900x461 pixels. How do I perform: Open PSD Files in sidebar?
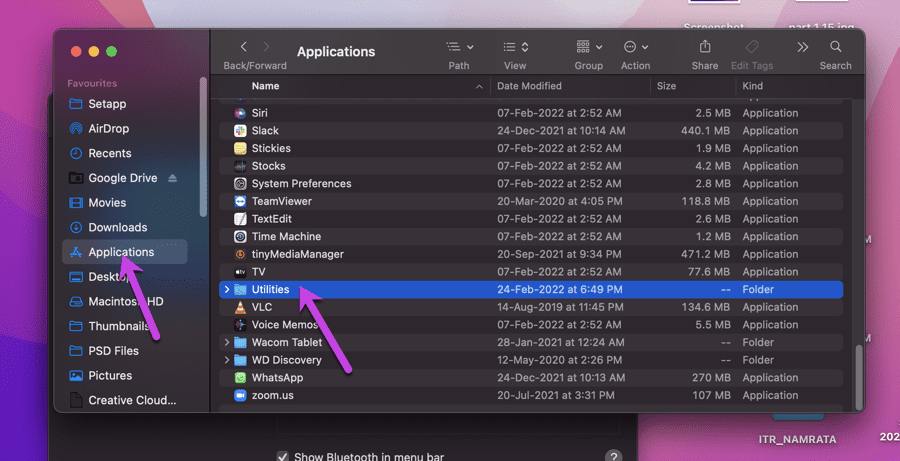click(x=113, y=351)
